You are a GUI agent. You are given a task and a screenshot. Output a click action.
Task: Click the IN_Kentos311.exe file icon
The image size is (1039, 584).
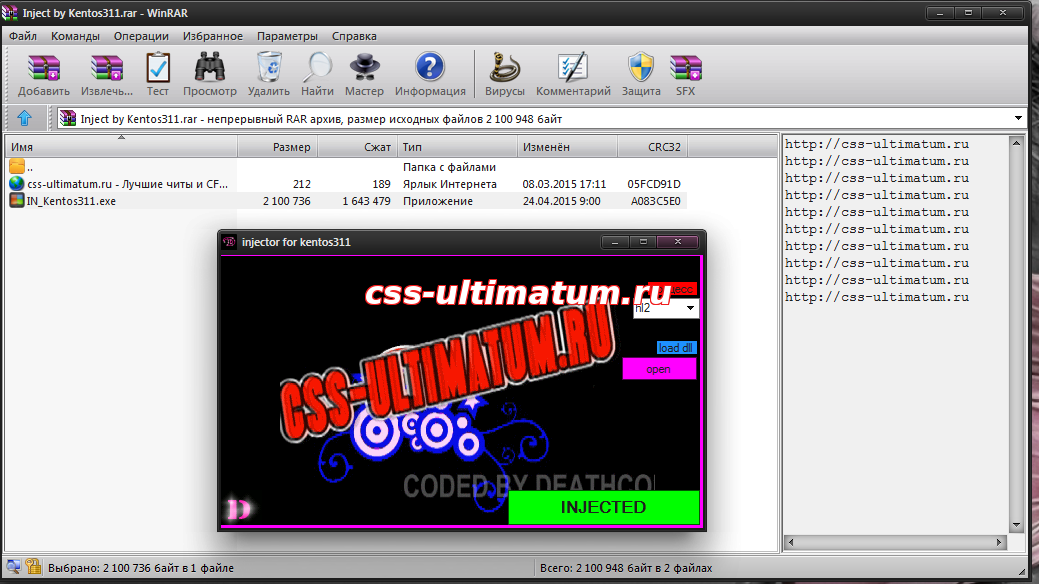[17, 200]
